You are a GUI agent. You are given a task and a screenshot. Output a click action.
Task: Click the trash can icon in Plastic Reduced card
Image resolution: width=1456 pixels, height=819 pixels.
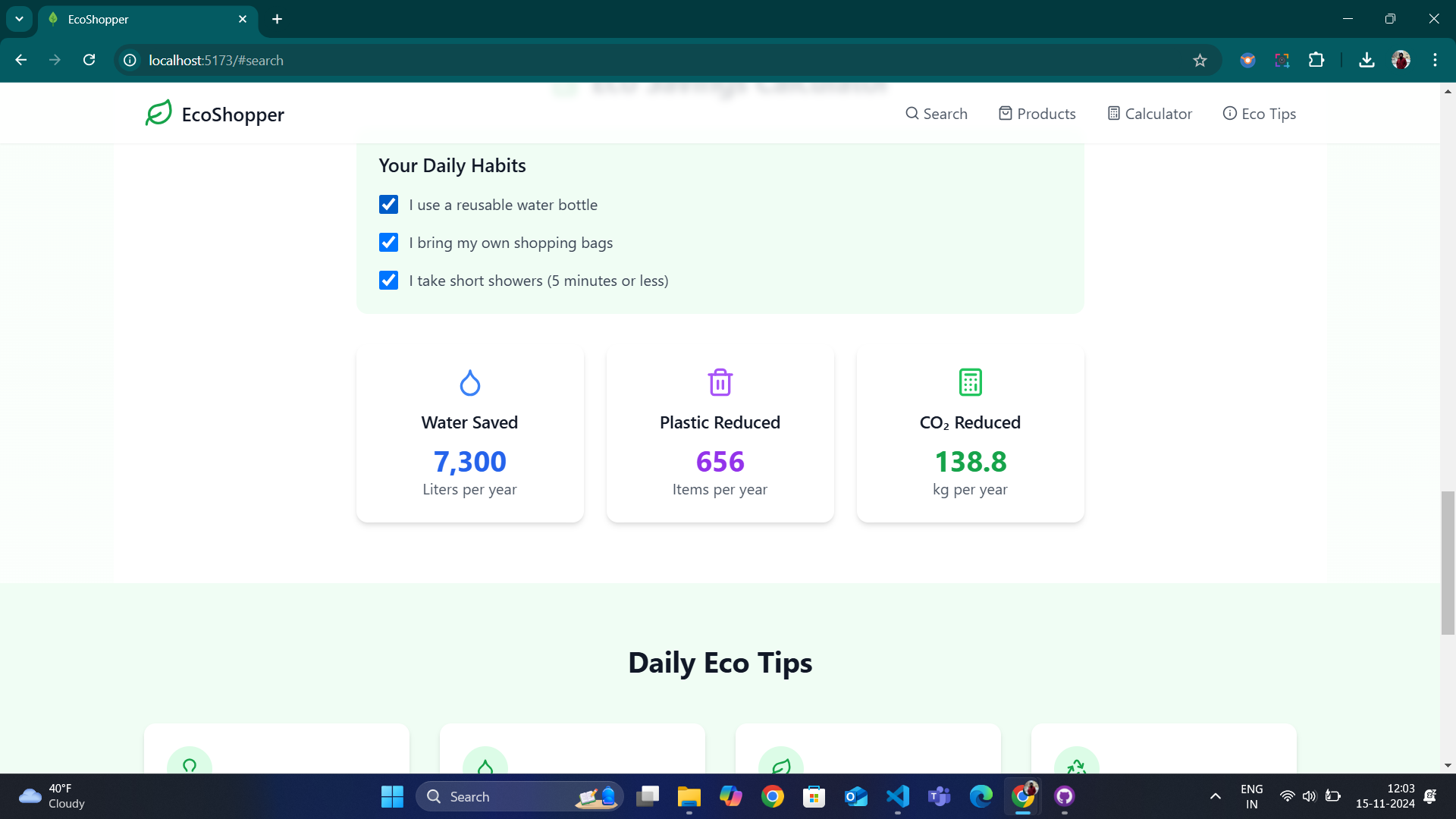tap(720, 383)
